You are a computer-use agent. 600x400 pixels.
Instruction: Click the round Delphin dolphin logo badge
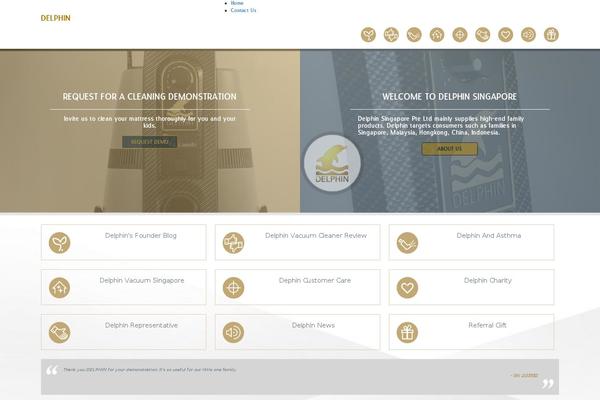pos(332,163)
